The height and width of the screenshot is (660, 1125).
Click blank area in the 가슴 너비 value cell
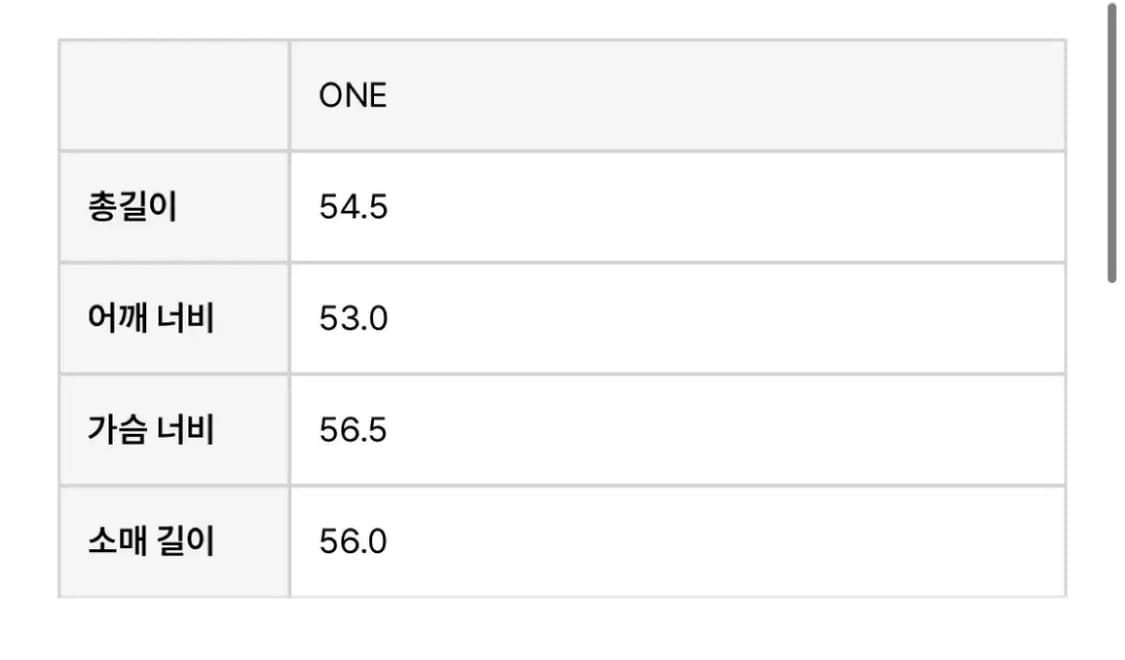pyautogui.click(x=717, y=430)
